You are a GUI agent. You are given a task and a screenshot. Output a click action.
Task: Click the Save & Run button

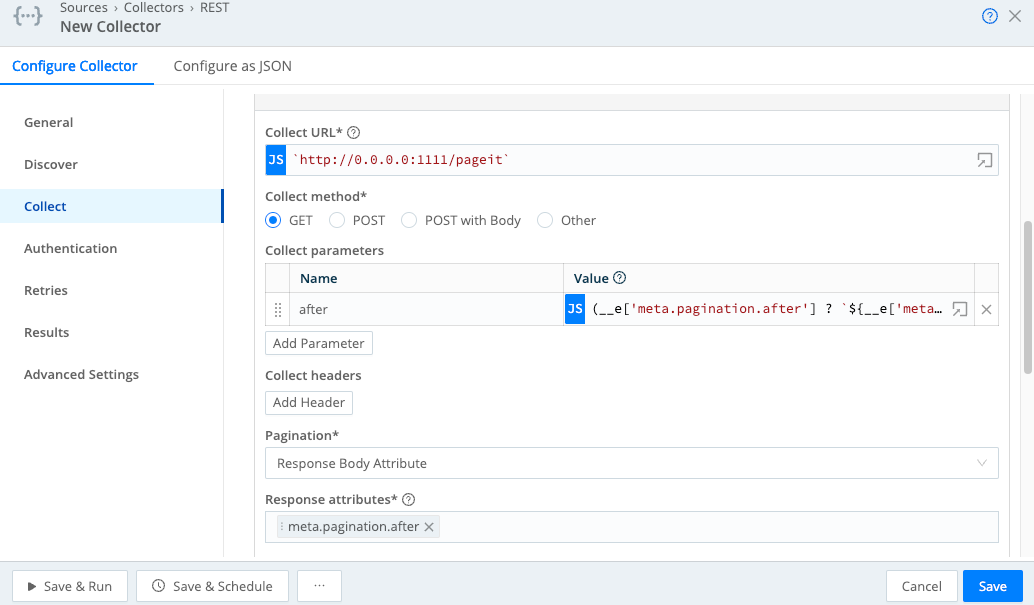pos(69,586)
